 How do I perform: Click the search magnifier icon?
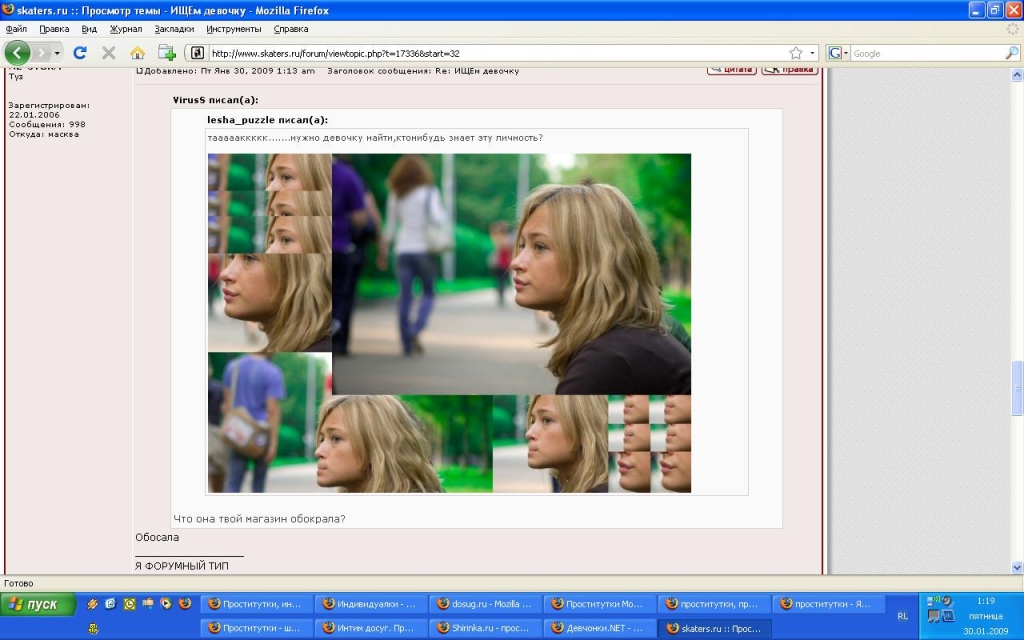(x=1011, y=53)
